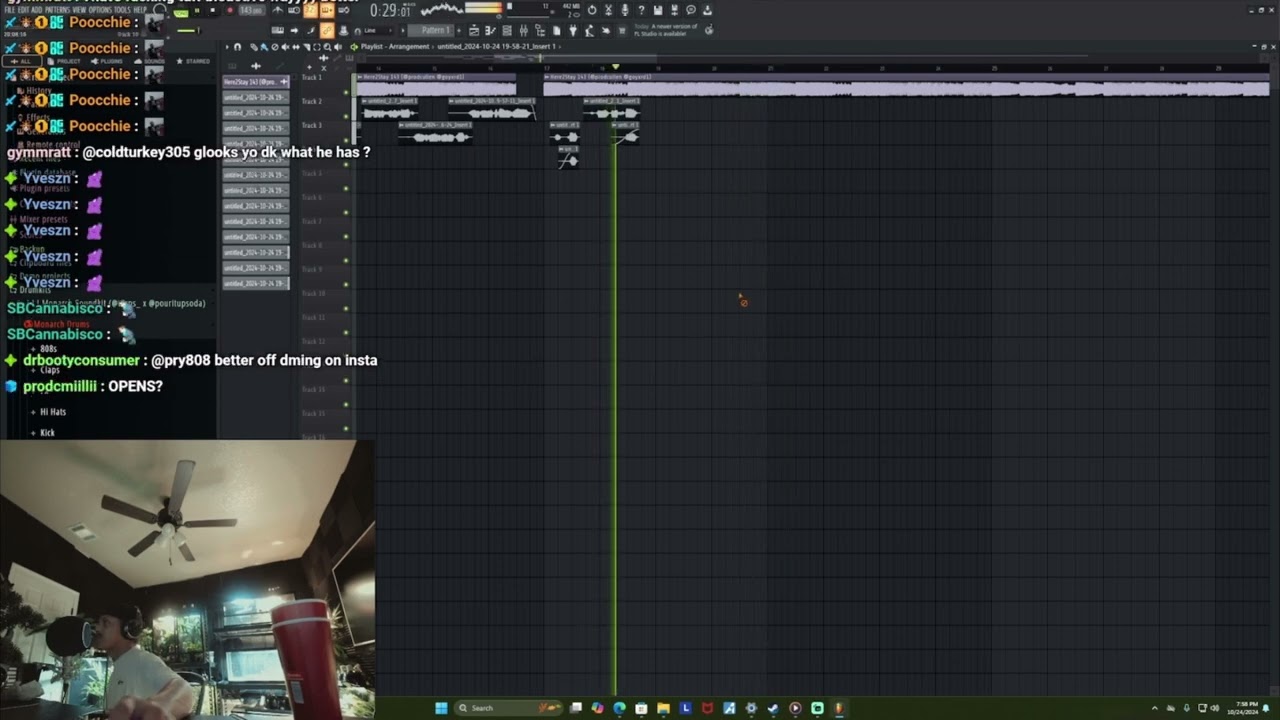Click the shopping cart icon
This screenshot has width=1280, height=720.
[621, 30]
